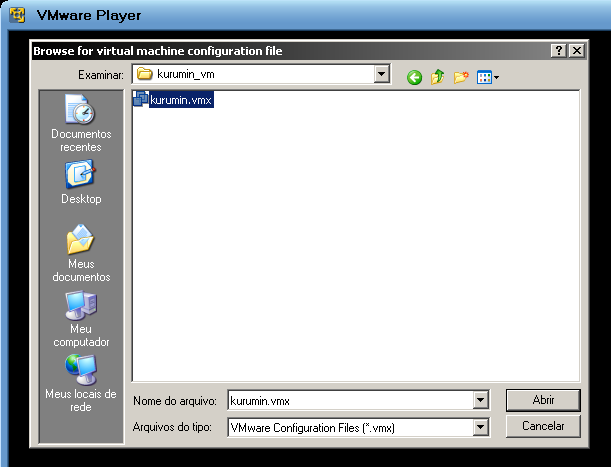Click the dialog help question mark button
The height and width of the screenshot is (467, 611).
(559, 51)
